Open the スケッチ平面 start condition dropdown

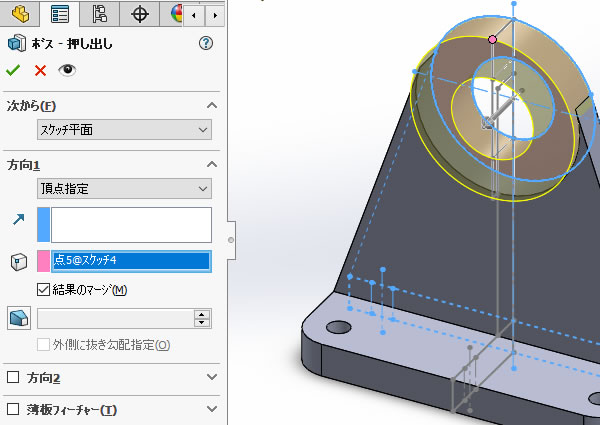click(x=124, y=130)
